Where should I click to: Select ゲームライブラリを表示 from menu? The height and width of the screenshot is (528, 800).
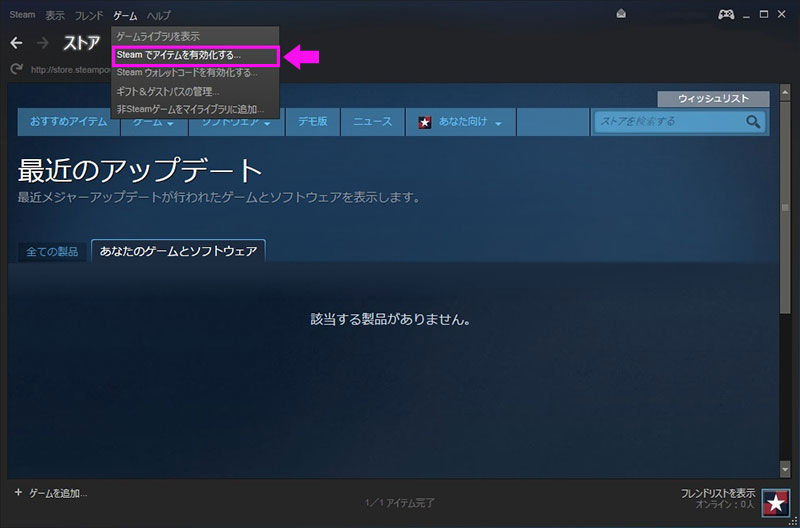tap(158, 37)
